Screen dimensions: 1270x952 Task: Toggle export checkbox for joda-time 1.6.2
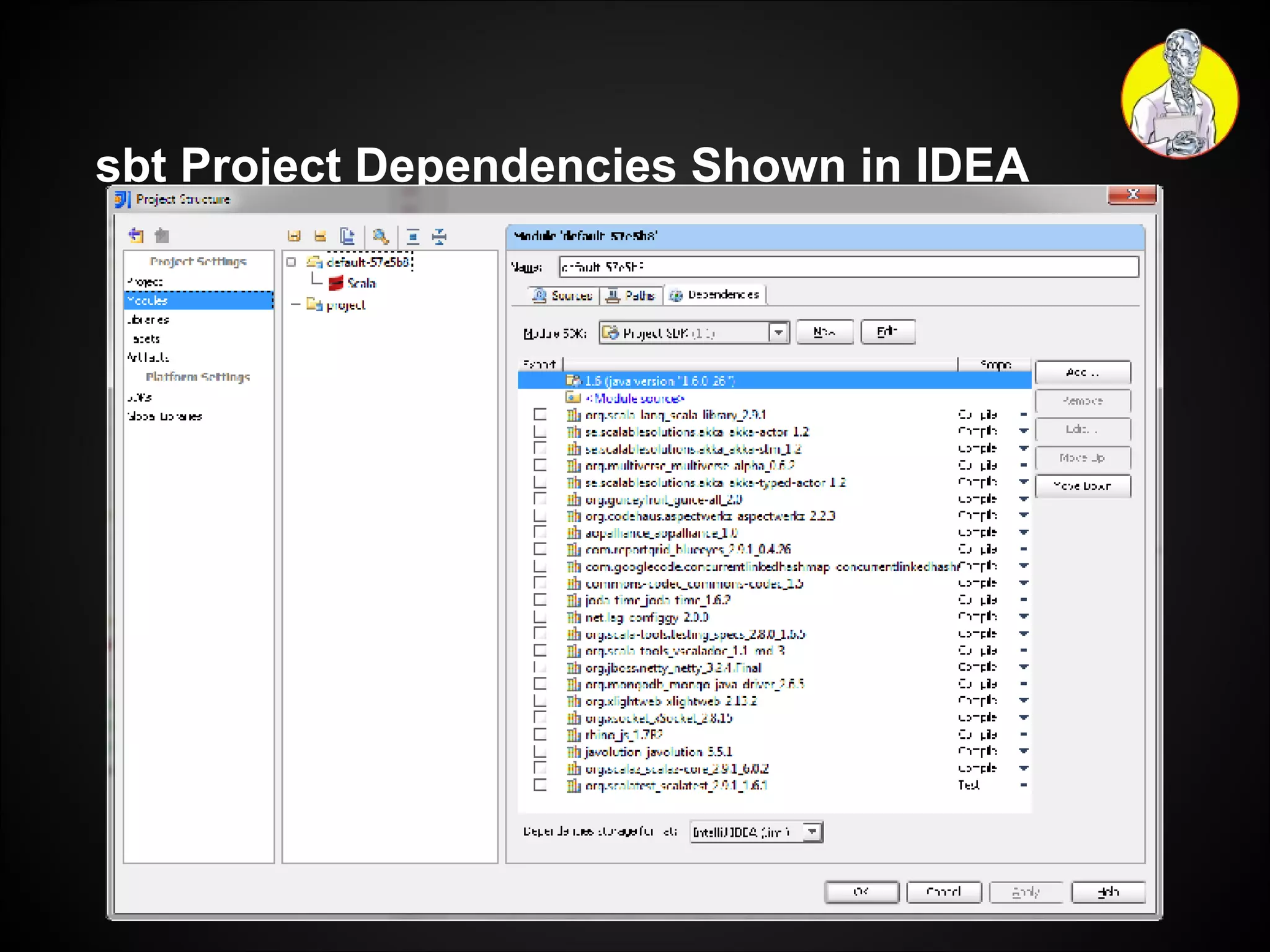(x=540, y=599)
